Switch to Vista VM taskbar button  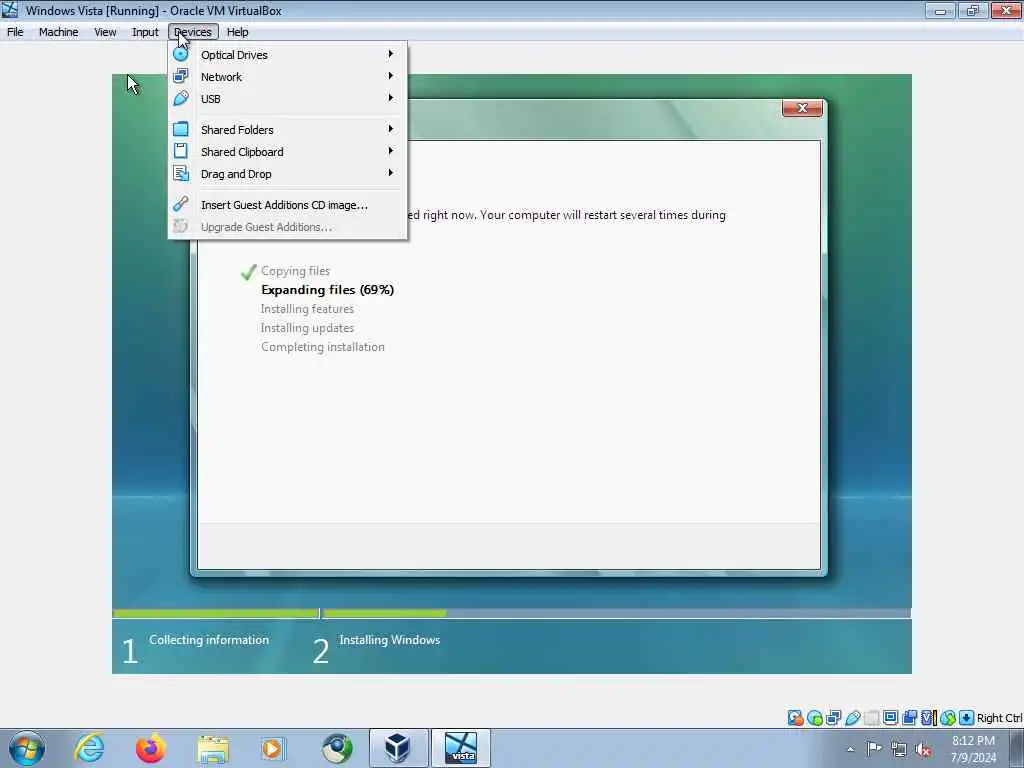click(x=461, y=748)
